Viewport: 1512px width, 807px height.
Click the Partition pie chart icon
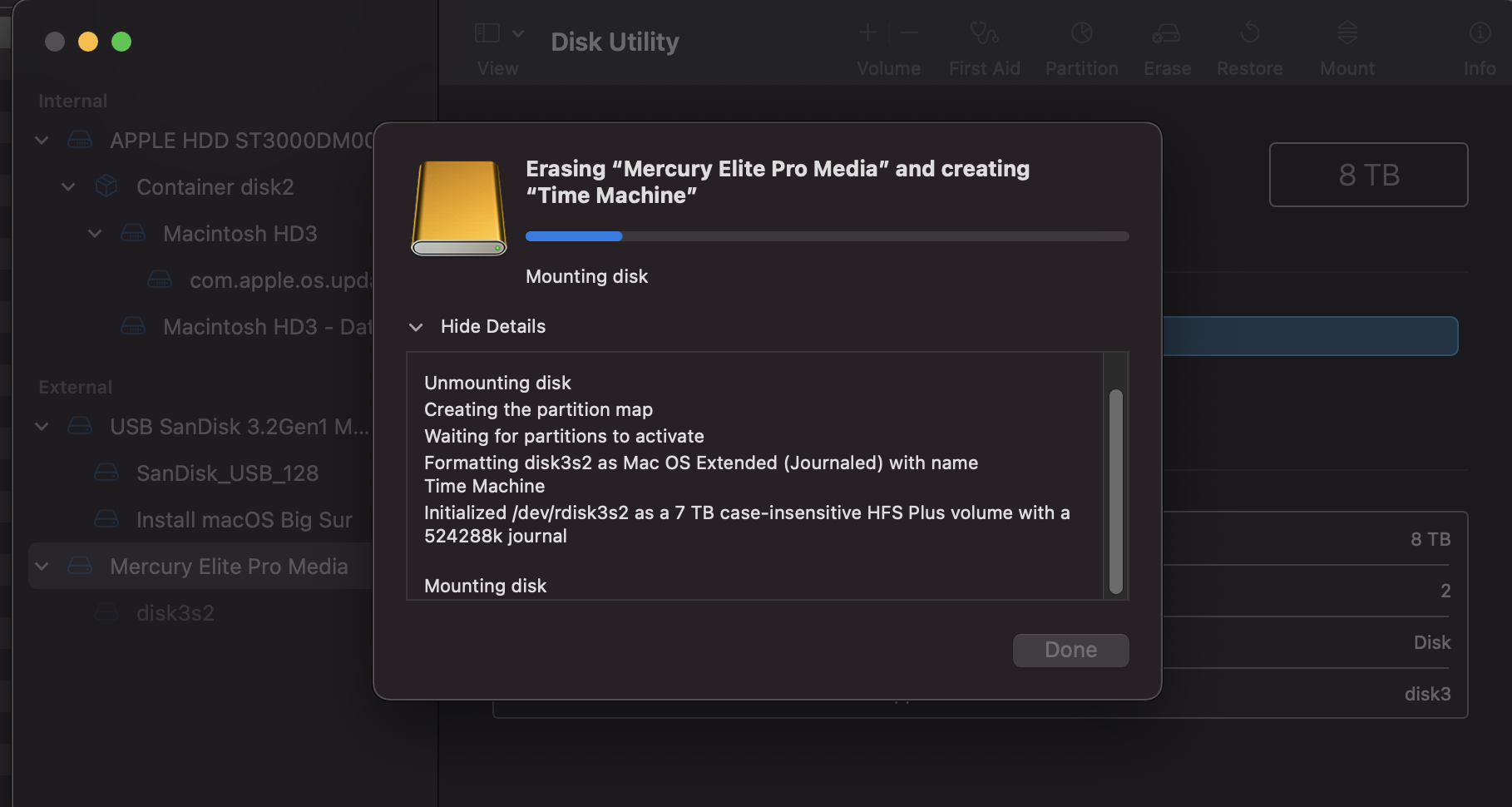(x=1081, y=33)
